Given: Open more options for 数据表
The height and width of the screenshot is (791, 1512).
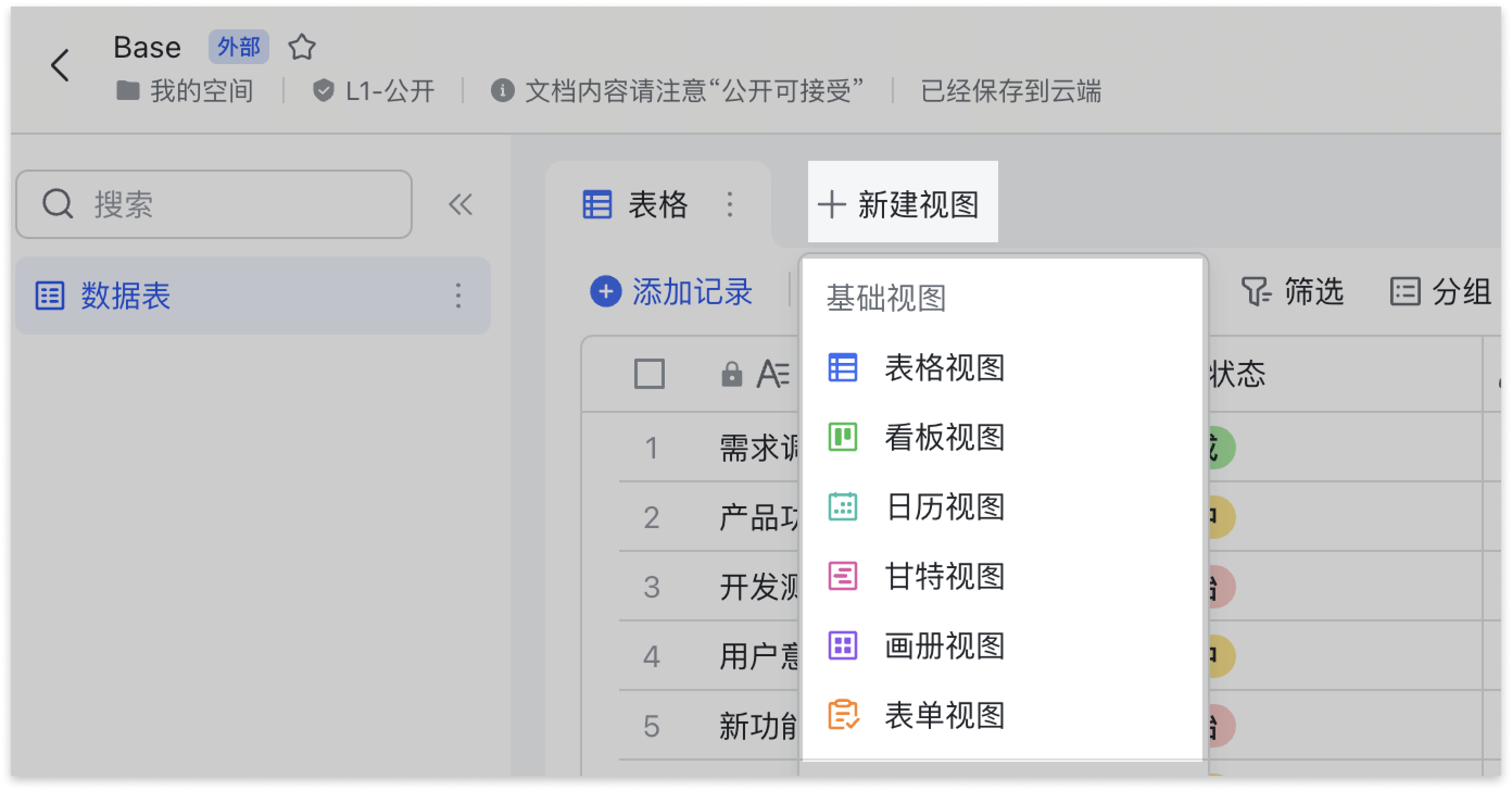Looking at the screenshot, I should (x=458, y=296).
